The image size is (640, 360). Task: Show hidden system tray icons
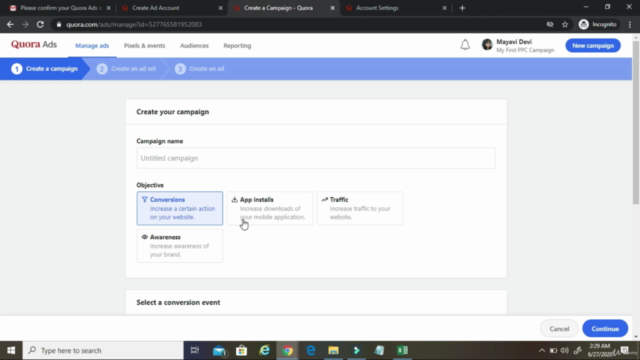542,350
